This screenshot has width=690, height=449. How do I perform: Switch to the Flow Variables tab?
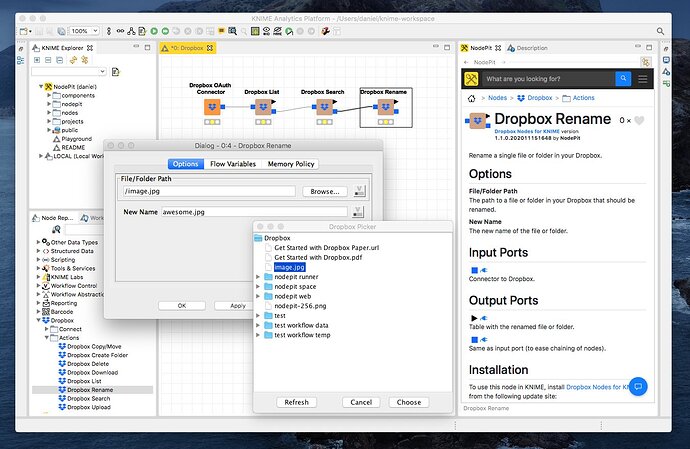pyautogui.click(x=233, y=164)
